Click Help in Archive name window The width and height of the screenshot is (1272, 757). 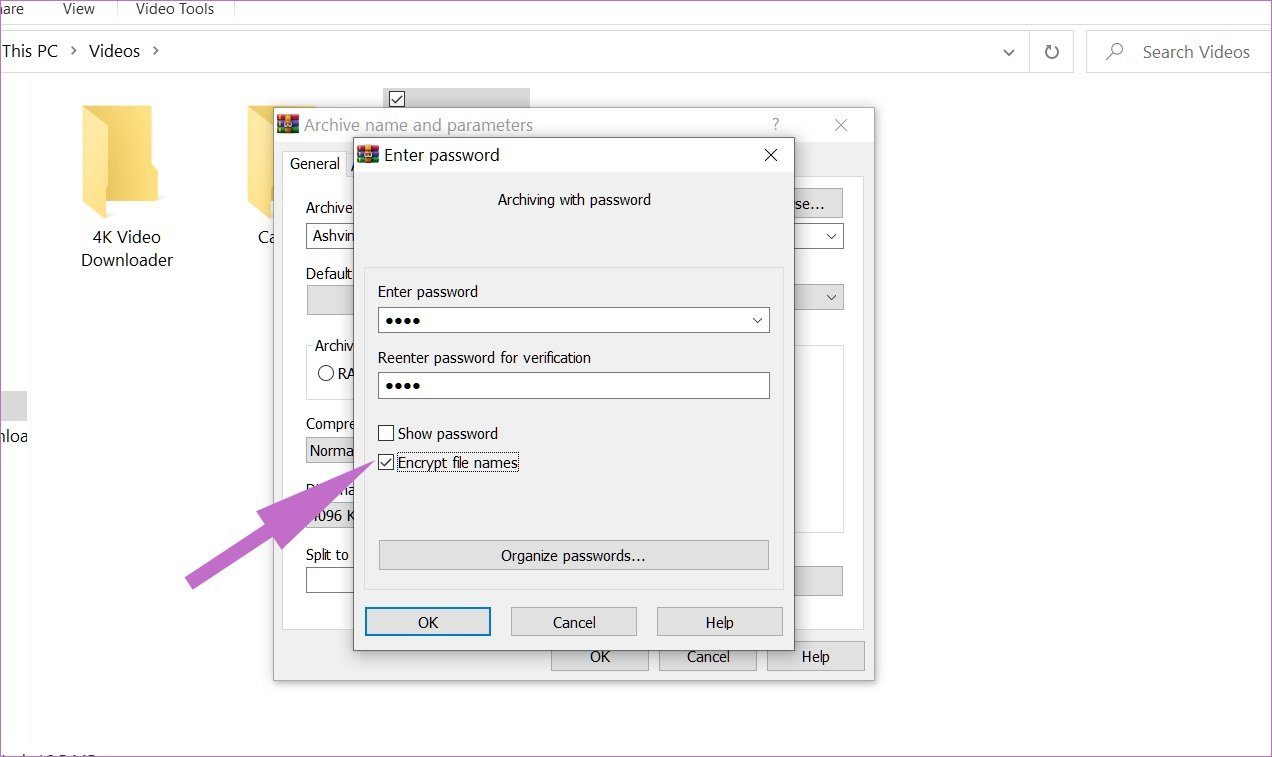(815, 657)
